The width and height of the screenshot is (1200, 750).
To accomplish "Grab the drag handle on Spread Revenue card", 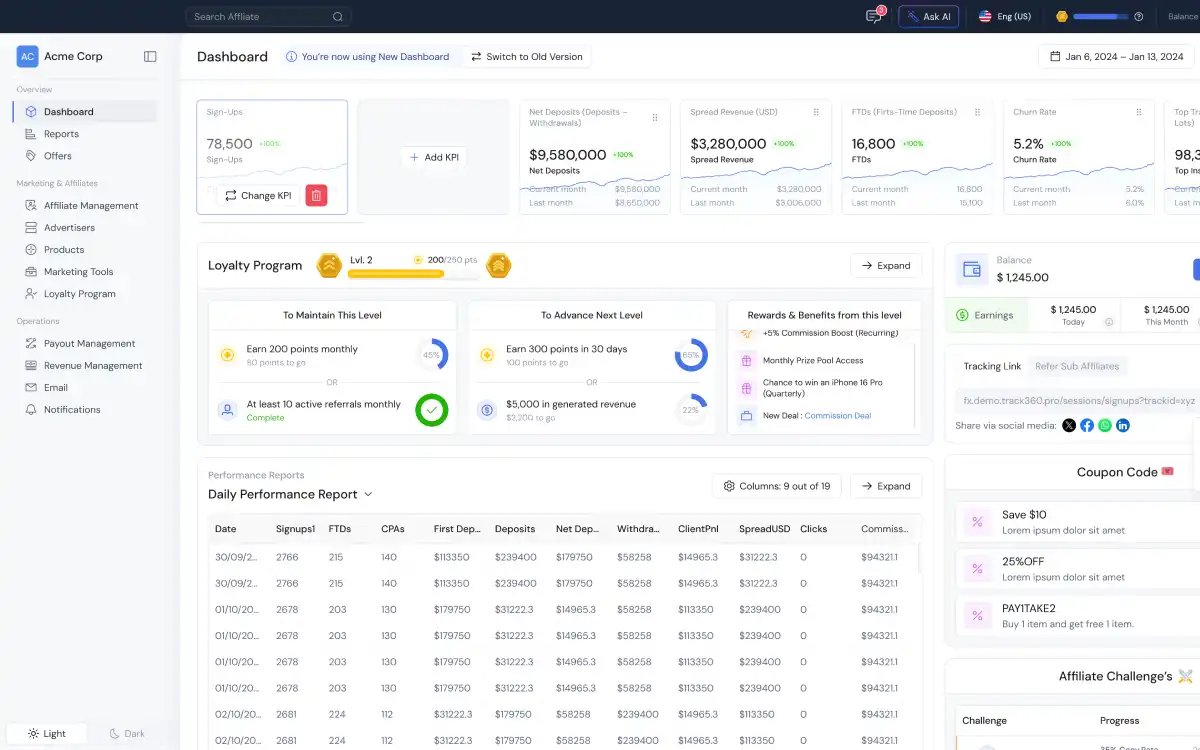I will point(816,112).
